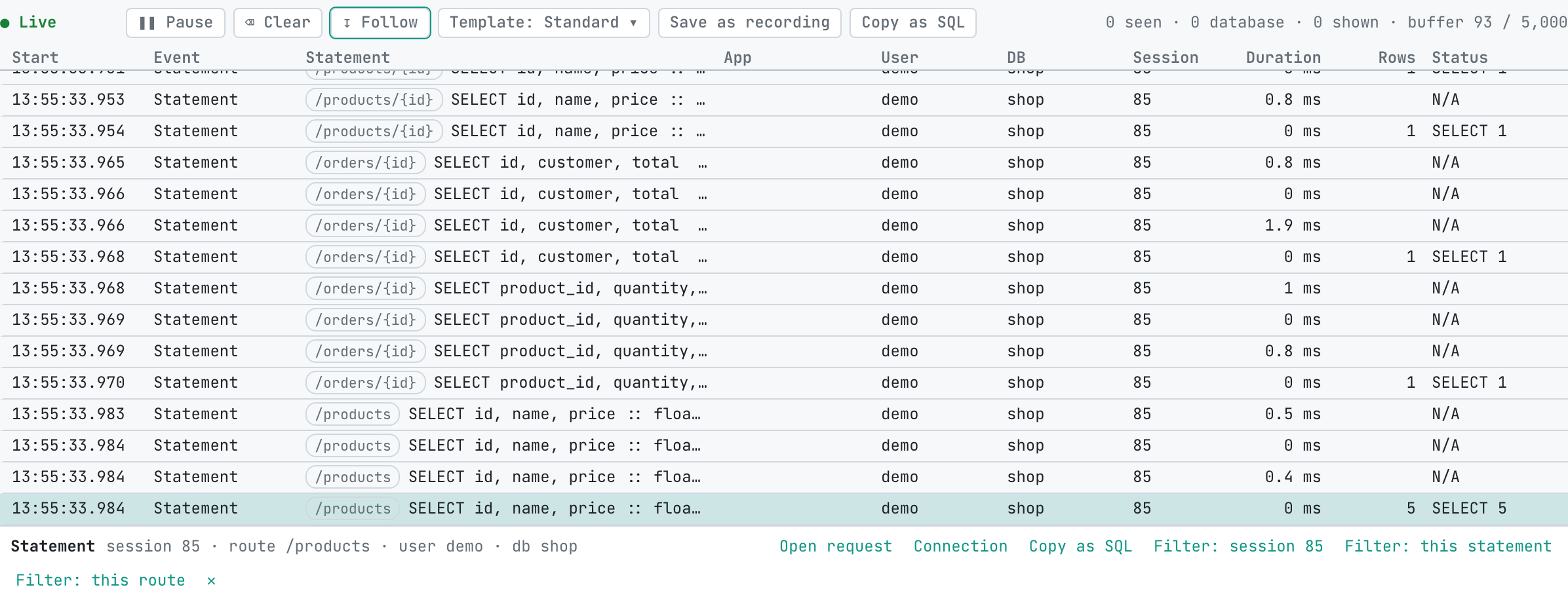Screen dimensions: 1568x600
Task: Select the statement row at 13:55:33.953
Action: [x=784, y=100]
